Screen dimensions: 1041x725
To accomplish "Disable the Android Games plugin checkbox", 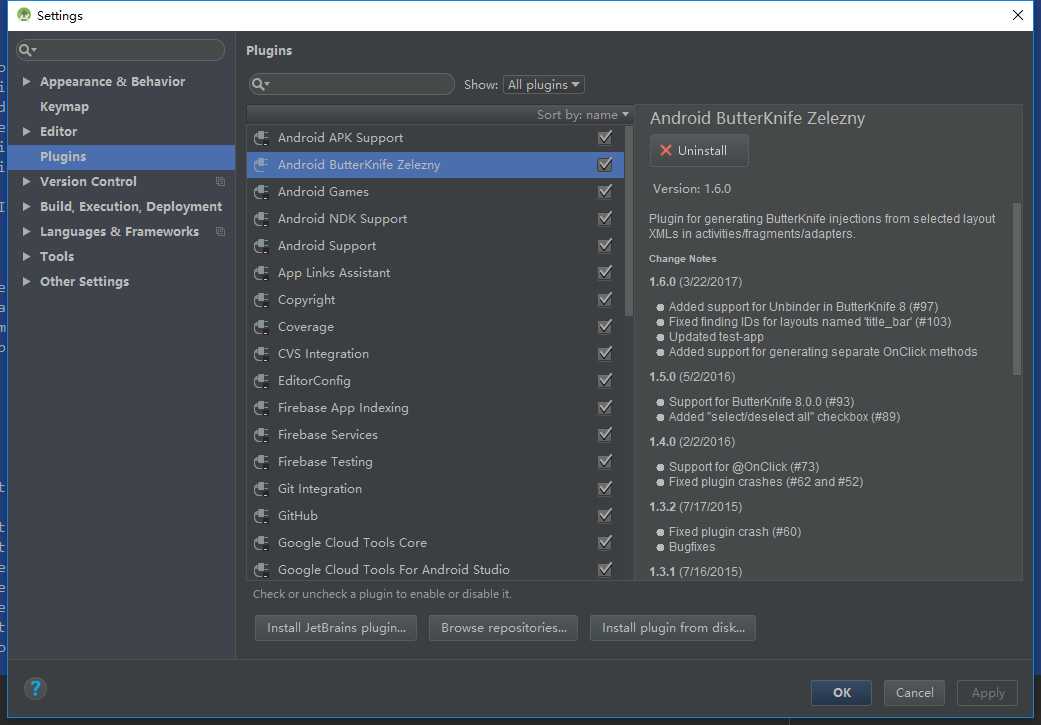I will pyautogui.click(x=605, y=192).
